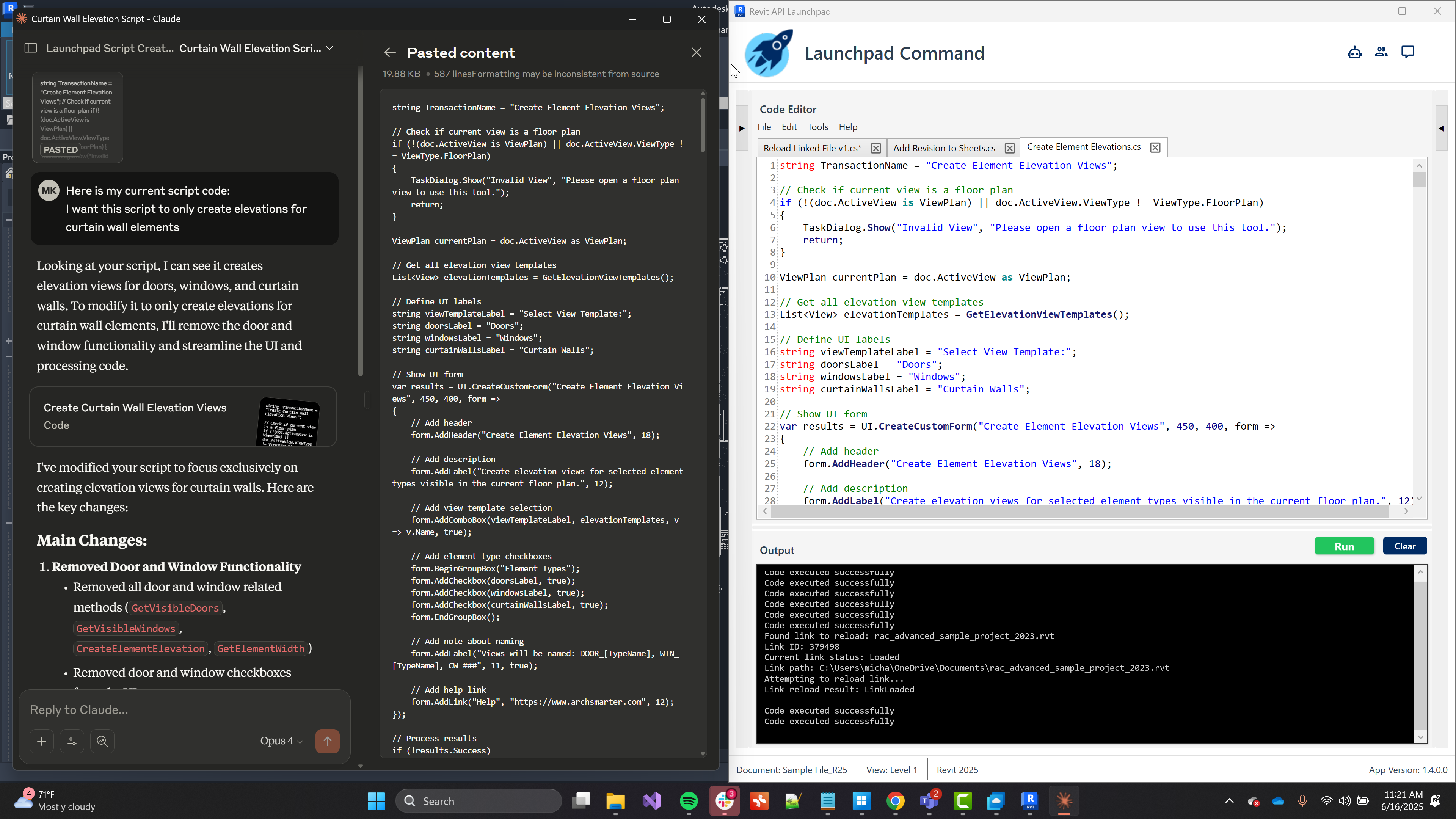Collapse the right side panel arrow in Code Editor
The width and height of the screenshot is (1456, 819).
click(x=1441, y=128)
